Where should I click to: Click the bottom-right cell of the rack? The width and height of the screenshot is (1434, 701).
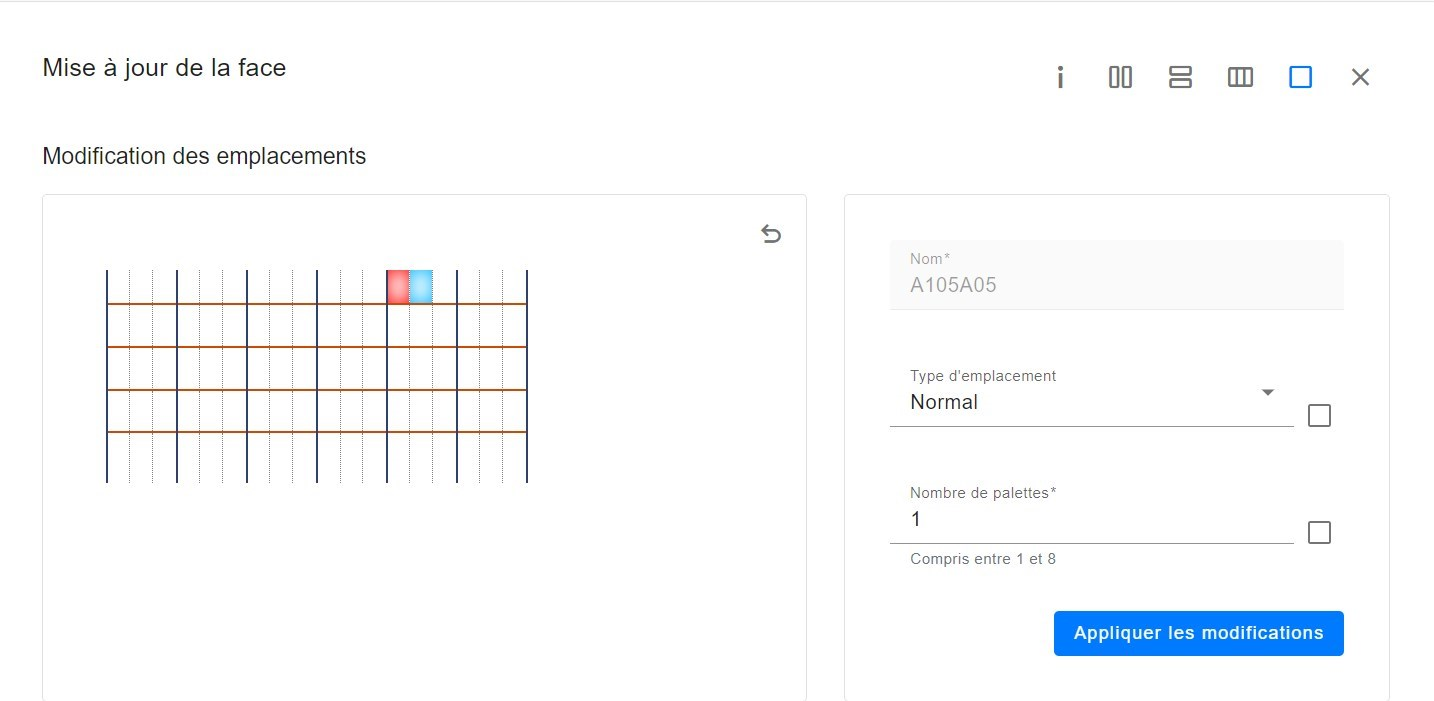click(515, 458)
